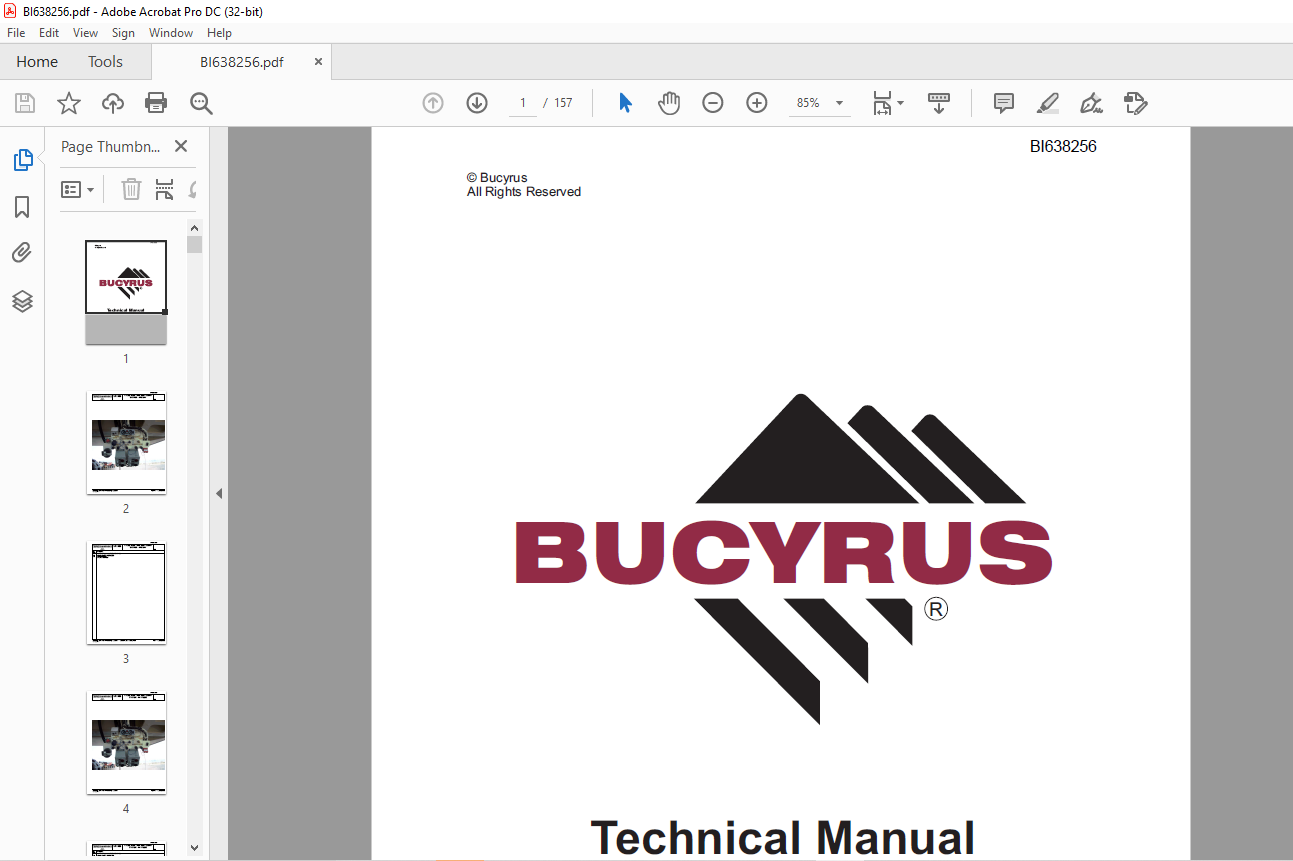This screenshot has height=861, width=1293.
Task: Add bookmark star icon in toolbar
Action: [68, 103]
